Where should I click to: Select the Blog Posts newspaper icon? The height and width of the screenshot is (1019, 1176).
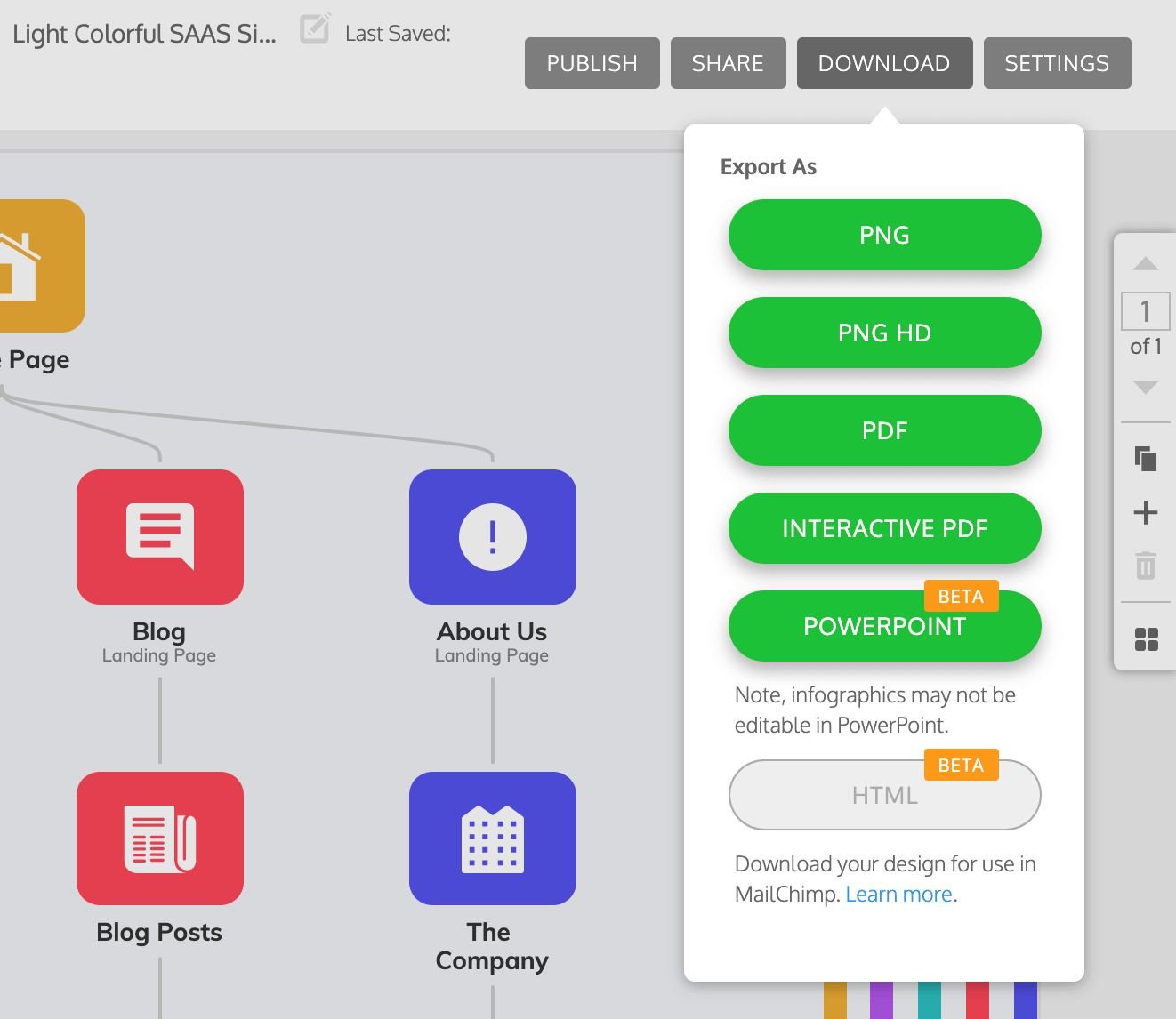click(160, 838)
